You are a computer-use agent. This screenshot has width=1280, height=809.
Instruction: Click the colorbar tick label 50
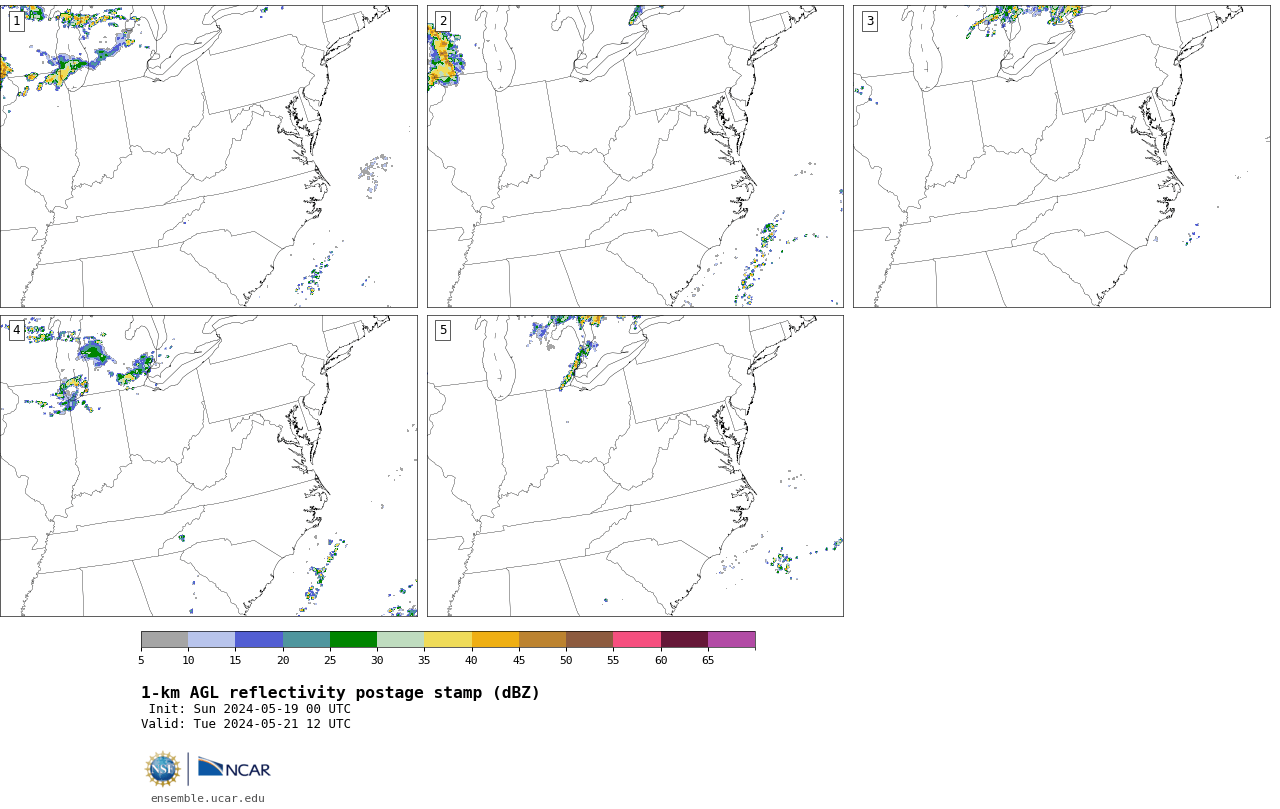point(566,660)
